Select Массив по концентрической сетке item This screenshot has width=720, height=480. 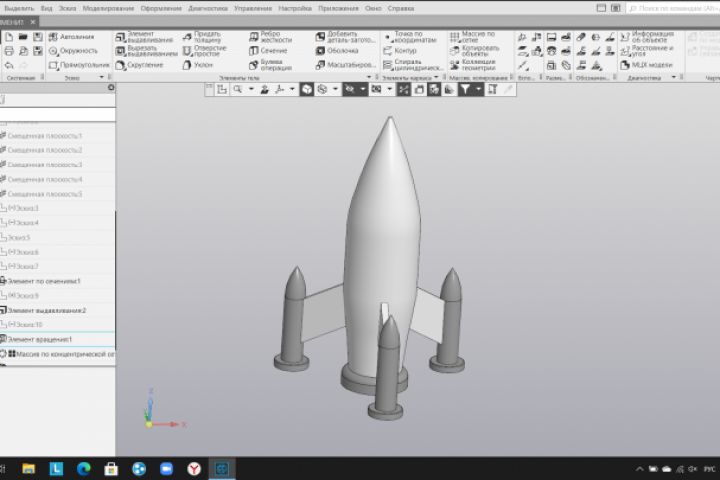pos(57,354)
